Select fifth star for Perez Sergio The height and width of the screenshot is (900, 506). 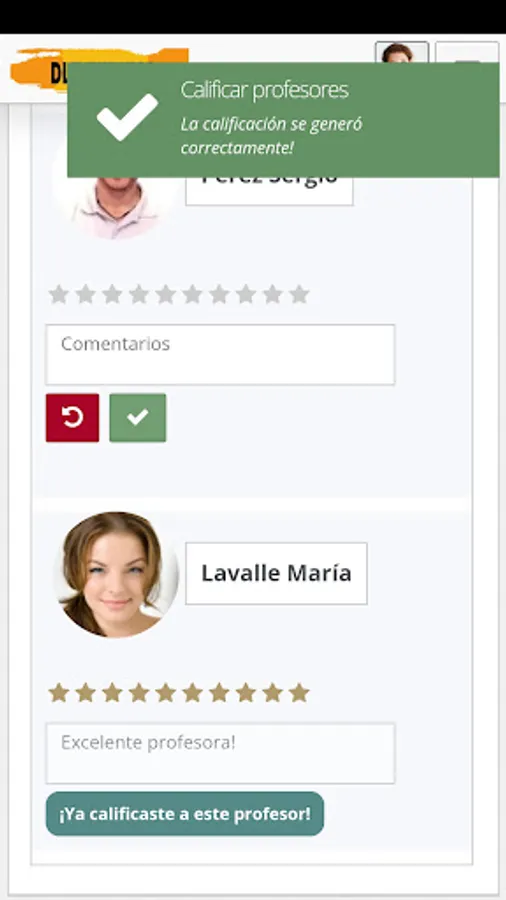(x=165, y=294)
